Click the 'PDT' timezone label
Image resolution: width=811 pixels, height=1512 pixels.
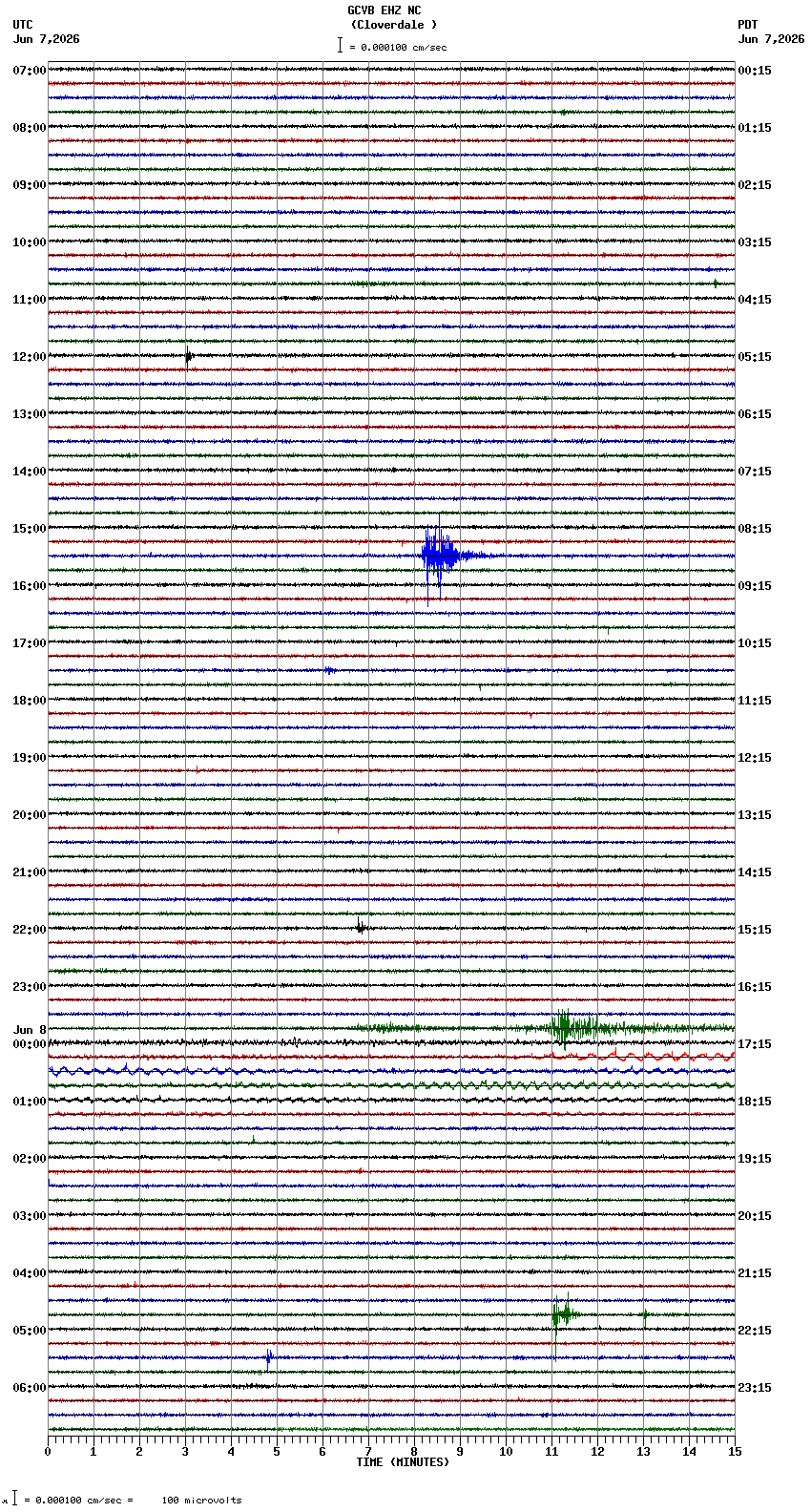point(747,25)
